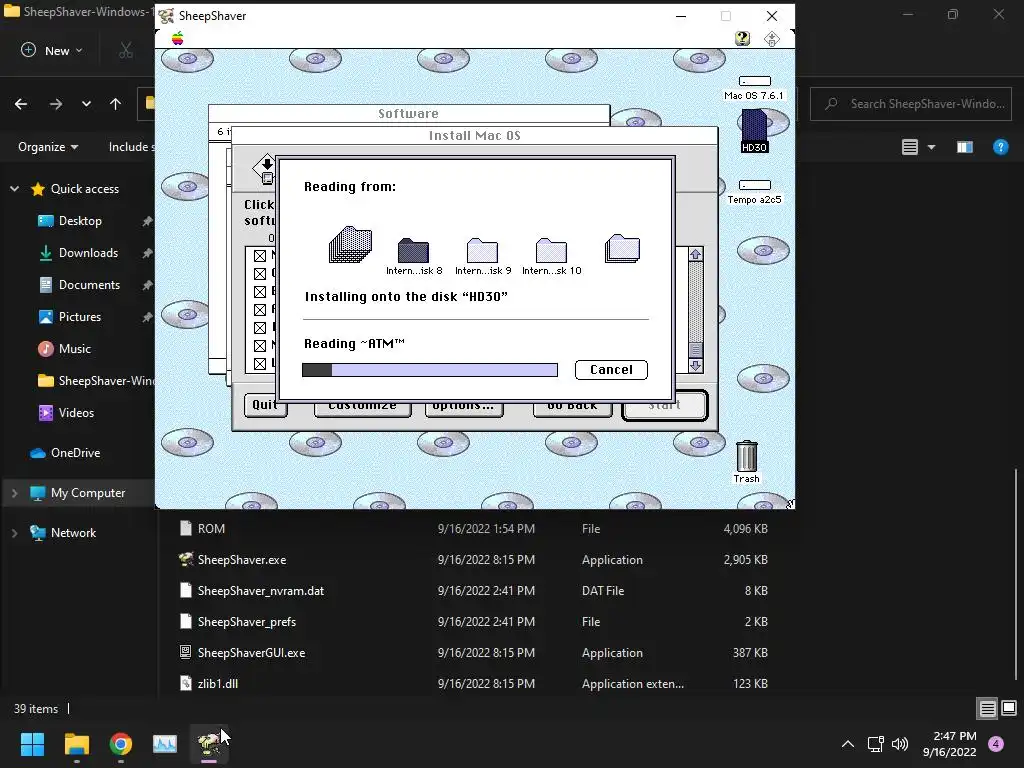Collapse the Quick access tree node
The image size is (1024, 768).
pyautogui.click(x=14, y=189)
